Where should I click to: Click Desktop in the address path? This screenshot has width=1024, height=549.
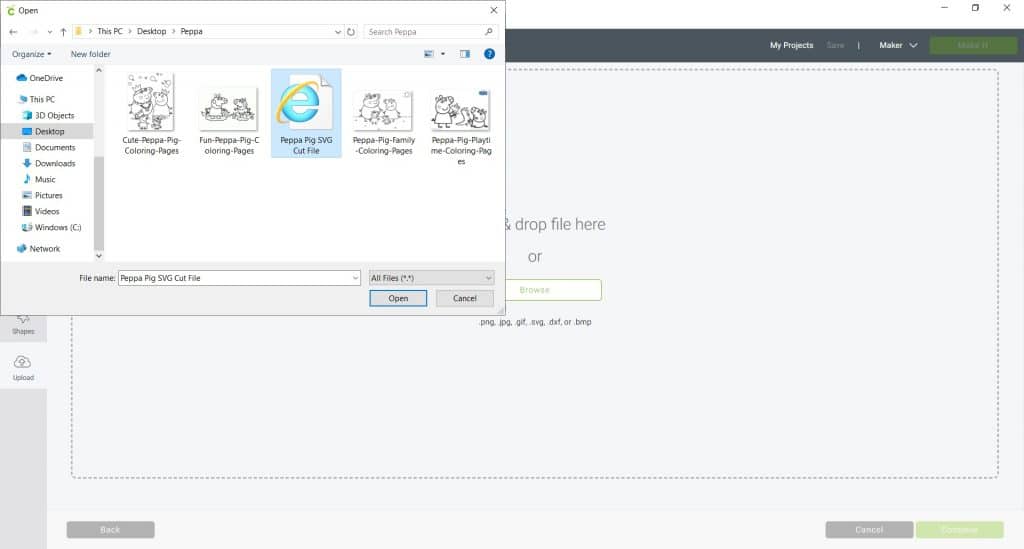point(152,31)
